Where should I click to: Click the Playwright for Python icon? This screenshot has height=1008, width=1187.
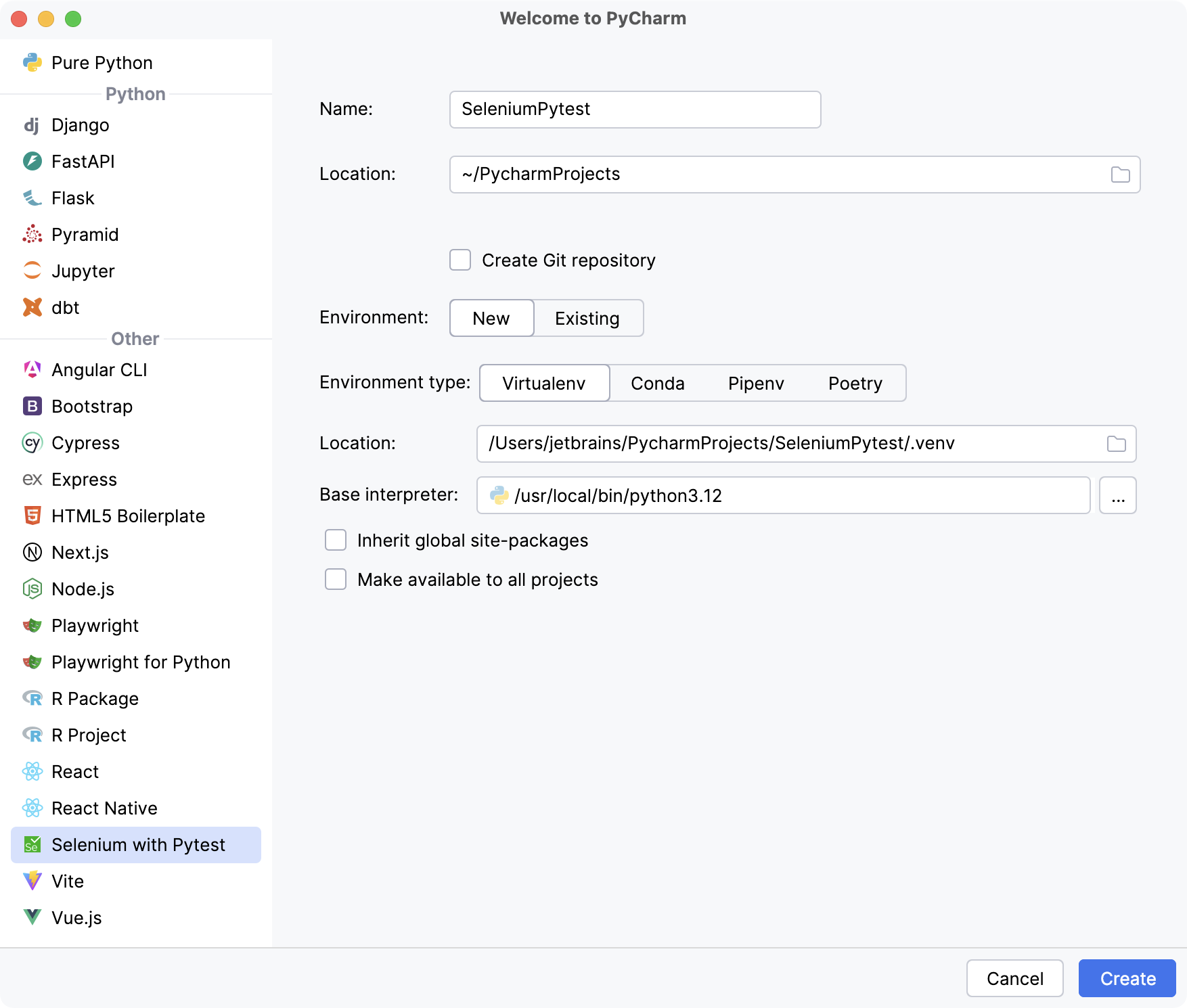click(32, 662)
